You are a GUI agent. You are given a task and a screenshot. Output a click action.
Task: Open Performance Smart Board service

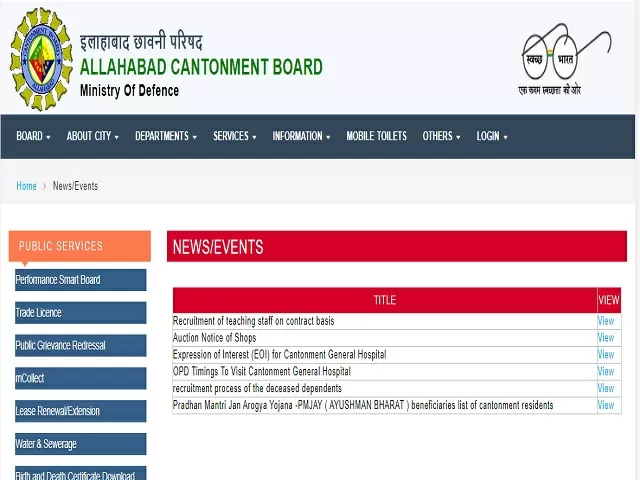[x=80, y=280]
